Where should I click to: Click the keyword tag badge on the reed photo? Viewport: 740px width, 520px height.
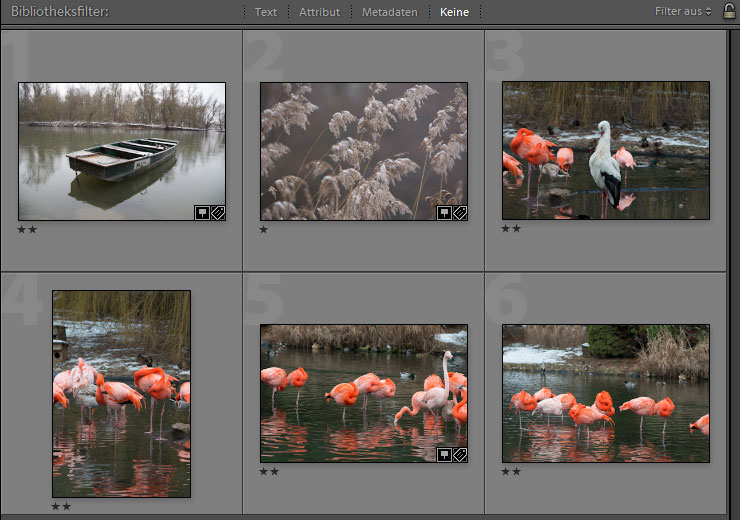[459, 212]
